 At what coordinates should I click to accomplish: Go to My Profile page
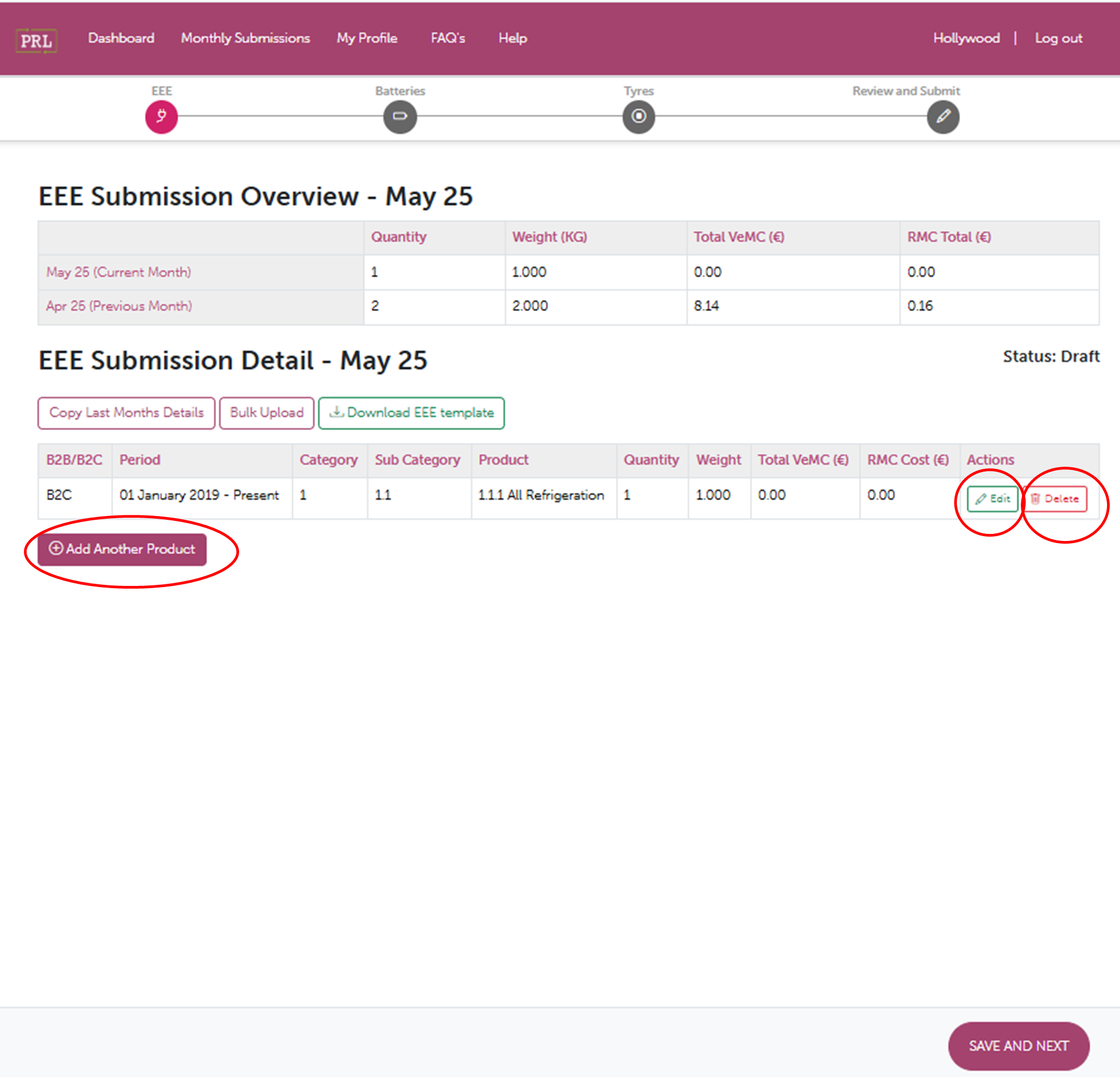(x=367, y=38)
